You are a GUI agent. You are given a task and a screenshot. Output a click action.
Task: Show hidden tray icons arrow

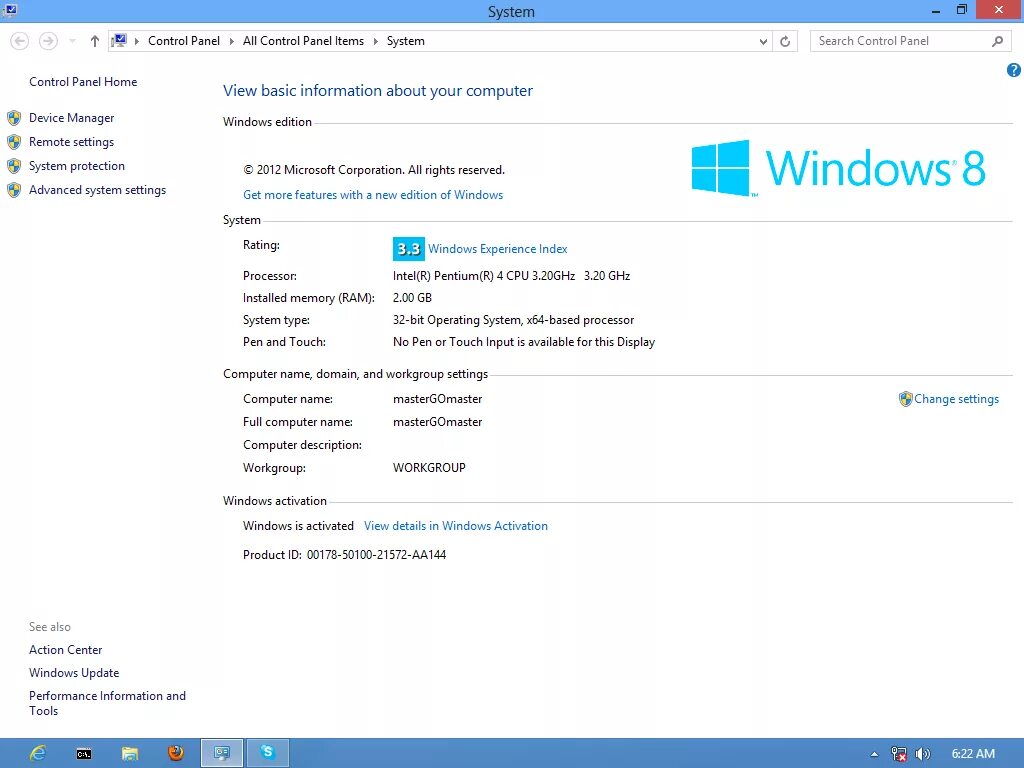point(874,754)
